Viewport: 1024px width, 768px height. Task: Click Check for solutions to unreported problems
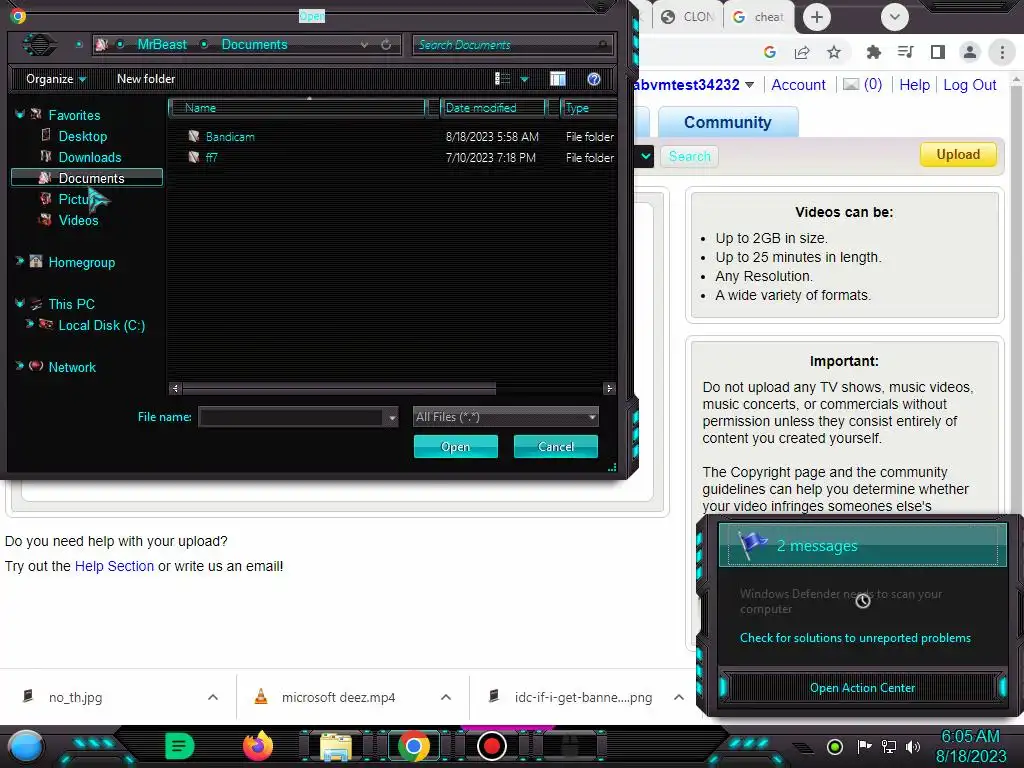tap(855, 638)
